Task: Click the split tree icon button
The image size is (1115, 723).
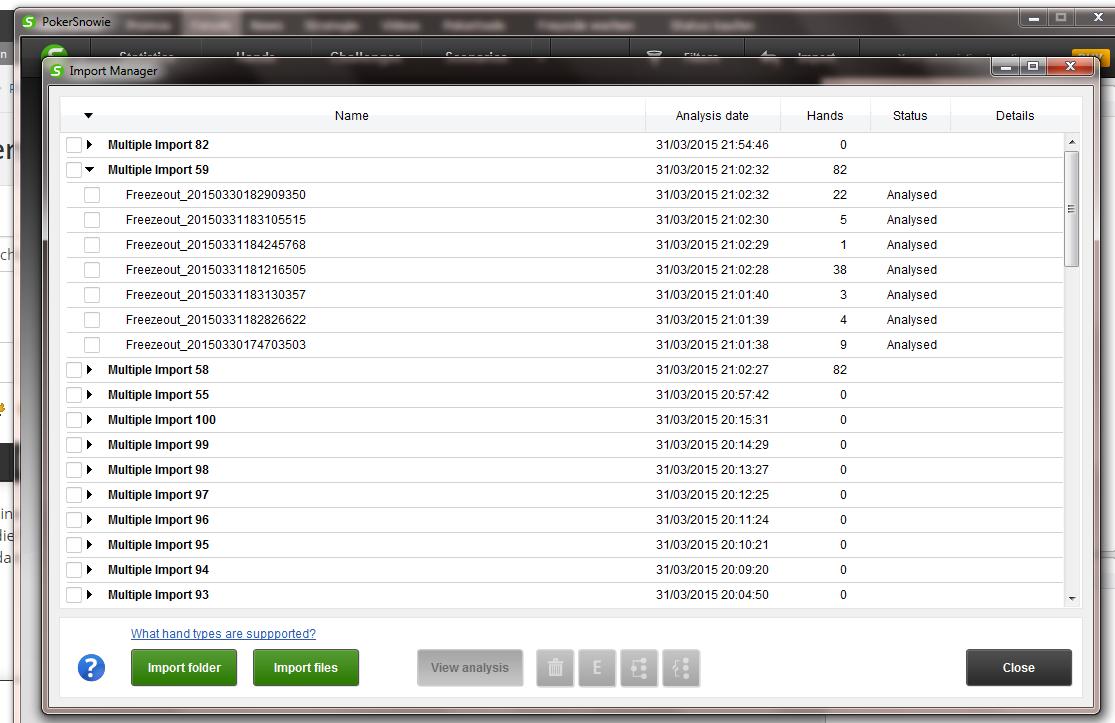Action: tap(681, 668)
